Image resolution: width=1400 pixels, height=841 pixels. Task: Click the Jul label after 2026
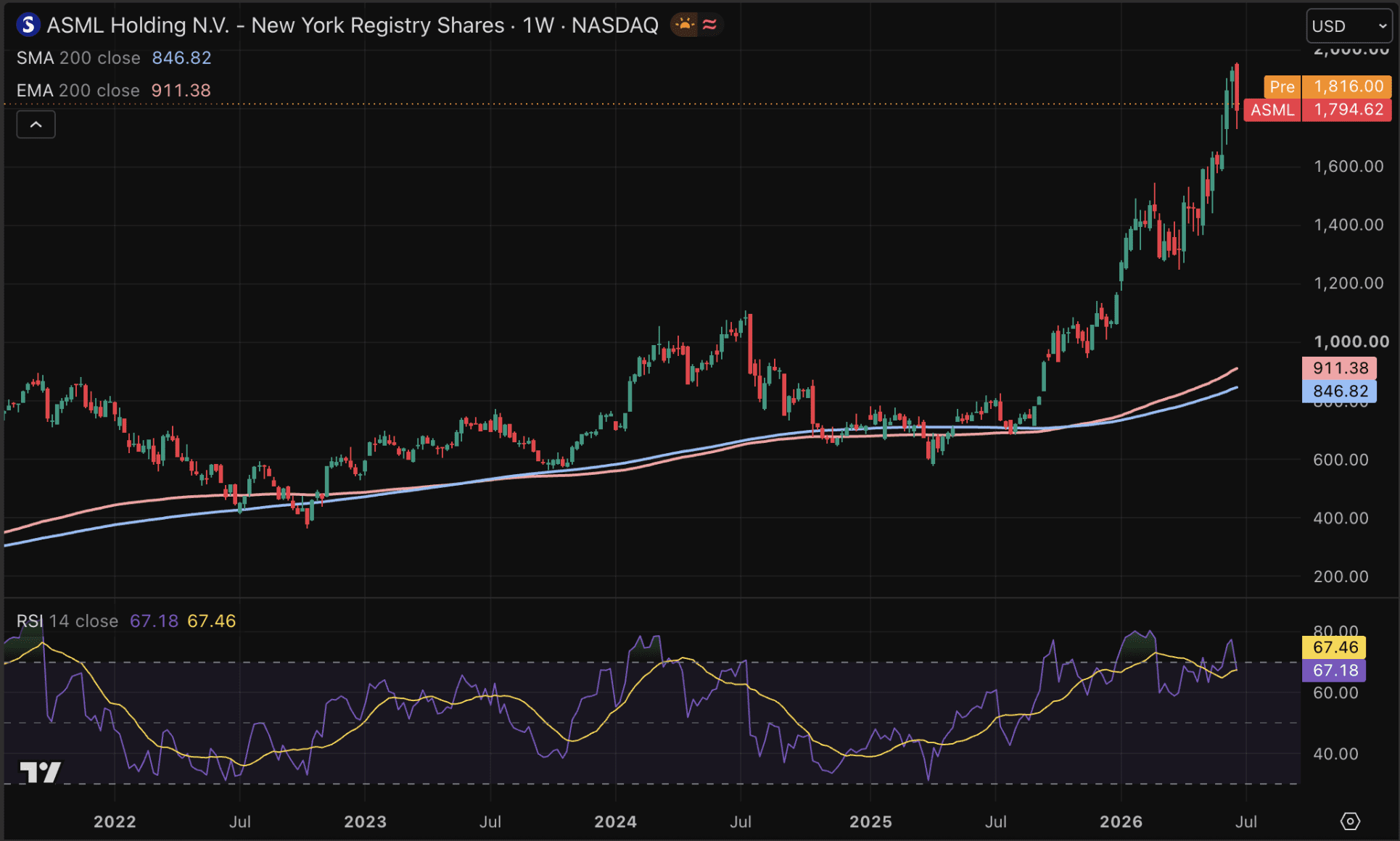tap(1246, 822)
